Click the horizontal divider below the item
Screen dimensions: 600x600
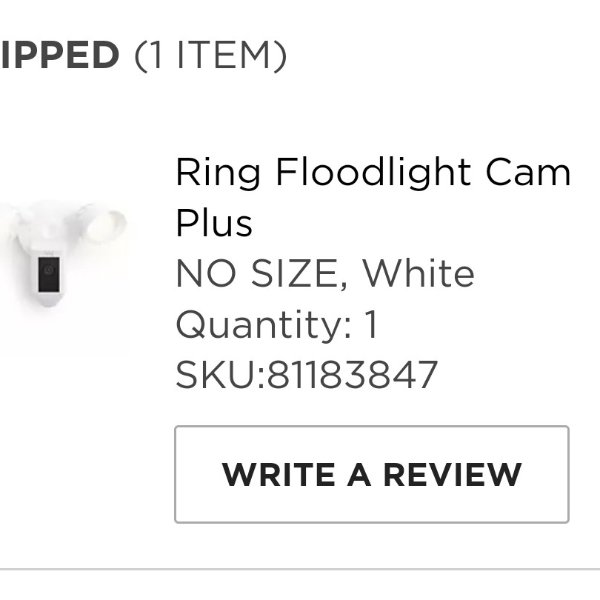300,569
